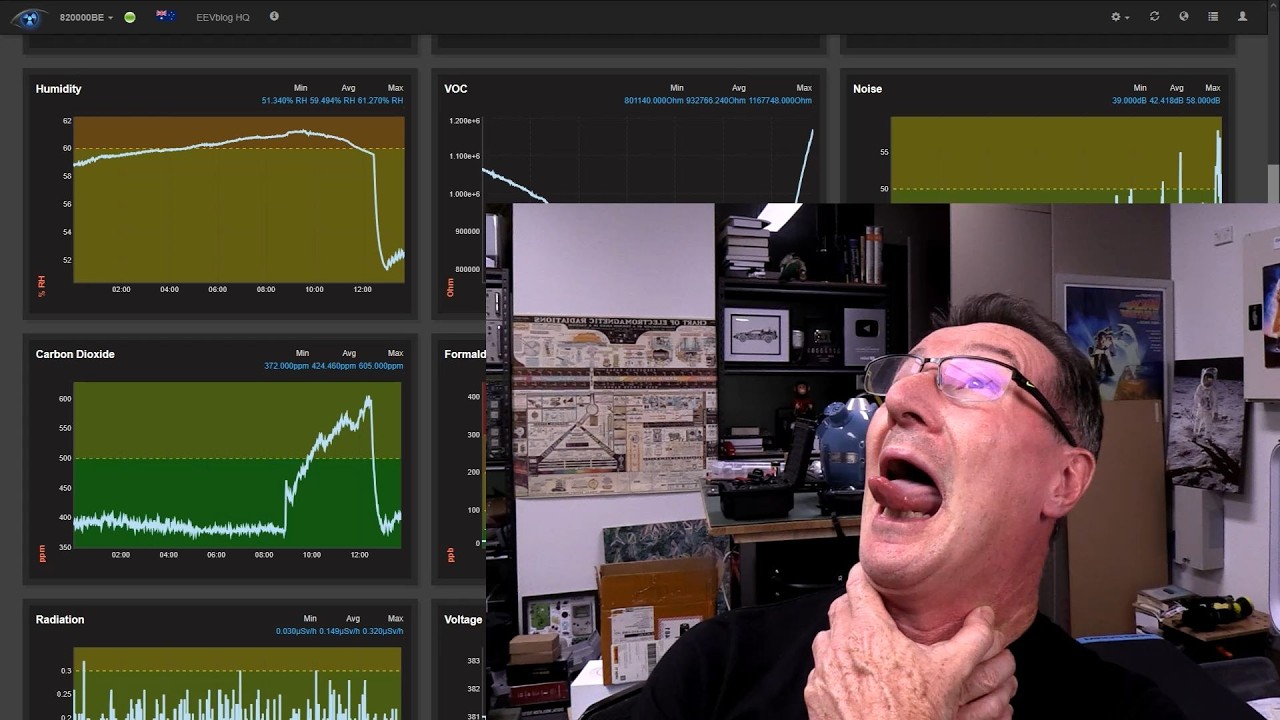Click inside the VOC graph plot
Image resolution: width=1280 pixels, height=720 pixels.
tap(648, 160)
